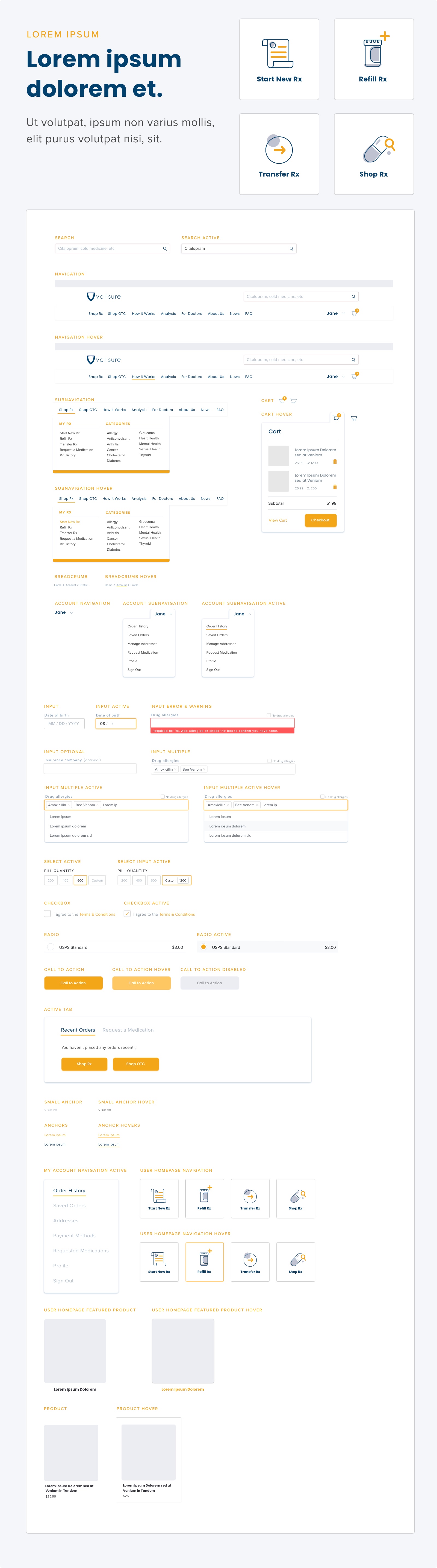This screenshot has width=437, height=1568.
Task: Open Shop Rx menu in SUBNAVIGATION HOVER bar
Action: pyautogui.click(x=66, y=498)
